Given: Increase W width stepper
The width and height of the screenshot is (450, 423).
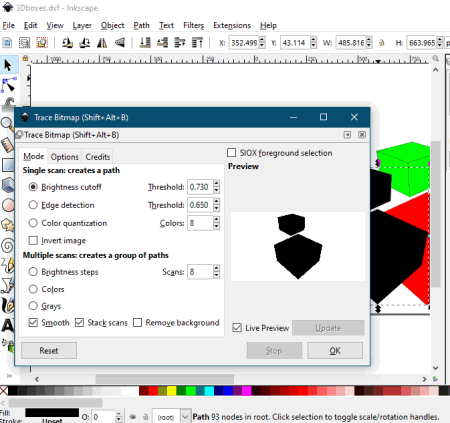Looking at the screenshot, I should [369, 40].
